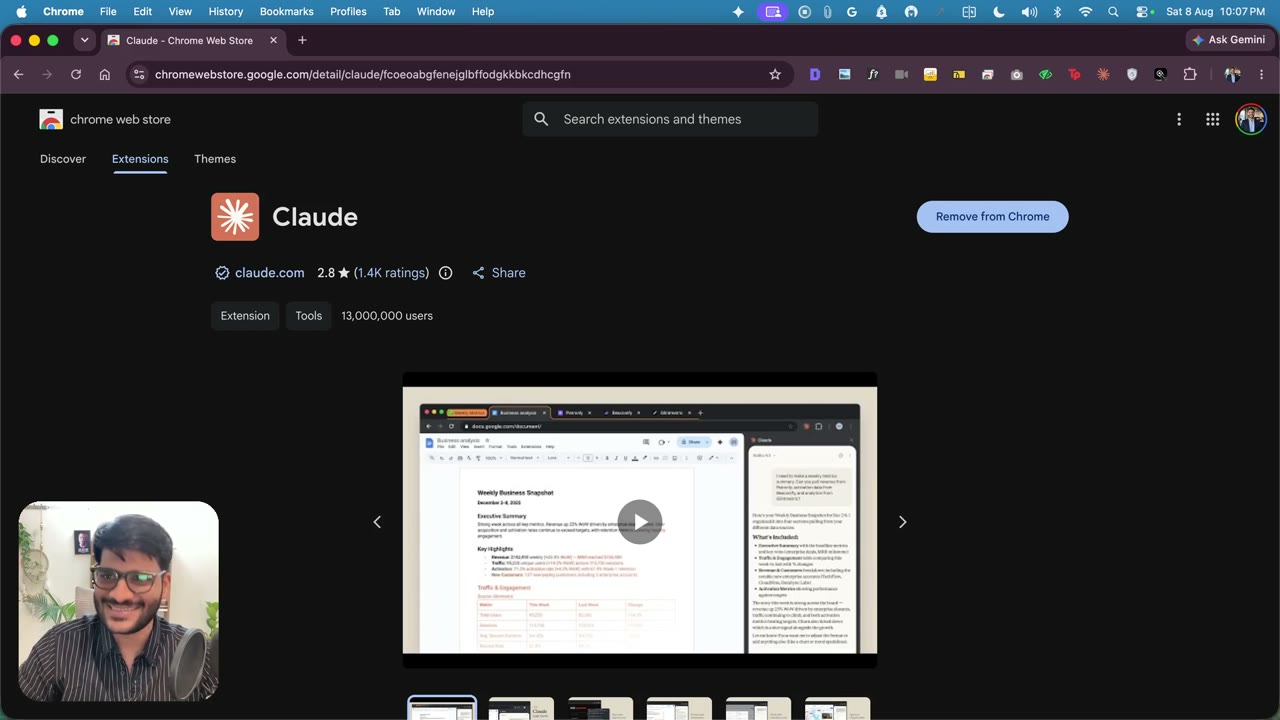1280x720 pixels.
Task: Click the search magnifier in the store search box
Action: [x=541, y=119]
